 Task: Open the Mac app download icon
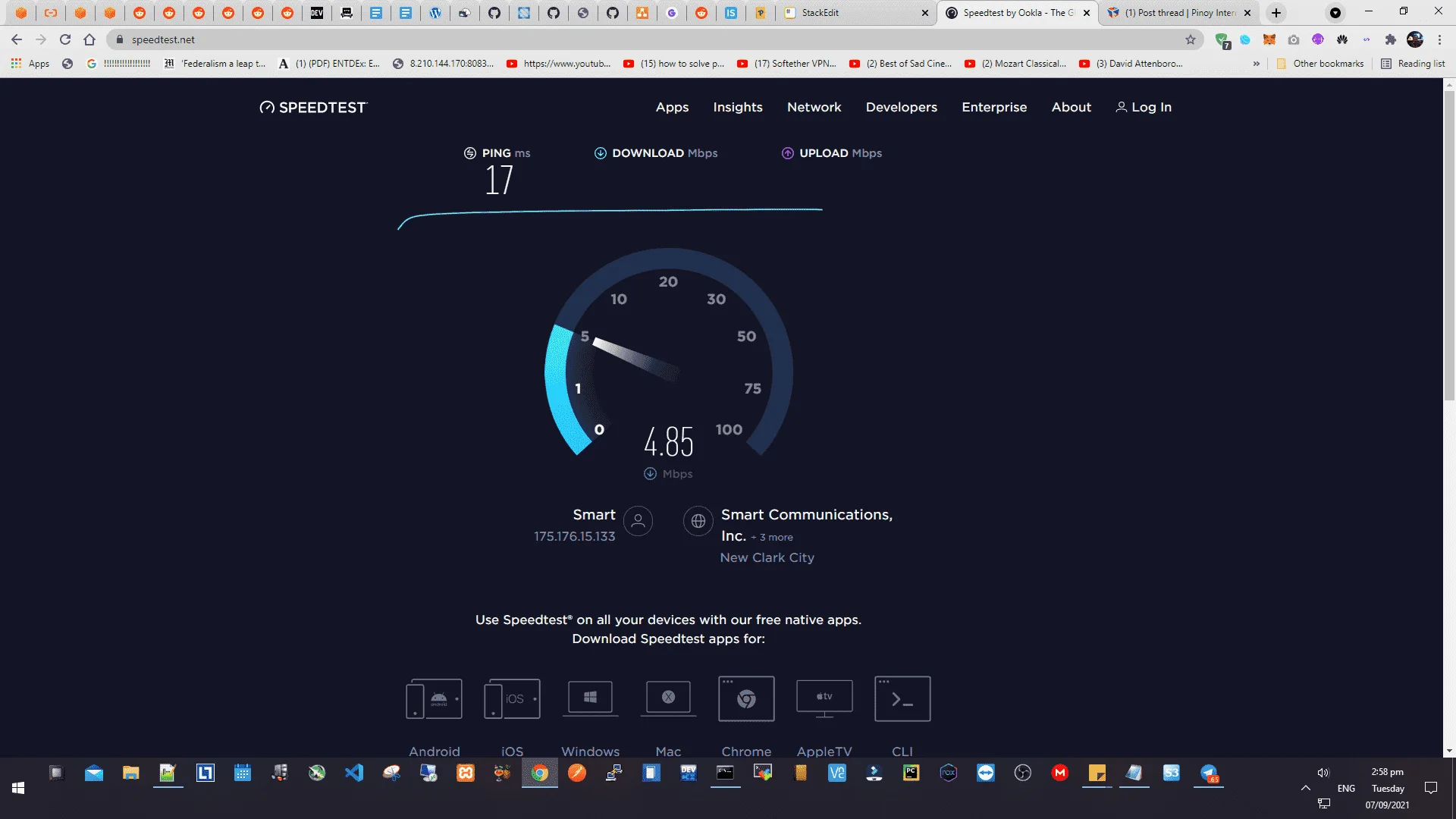pos(668,697)
